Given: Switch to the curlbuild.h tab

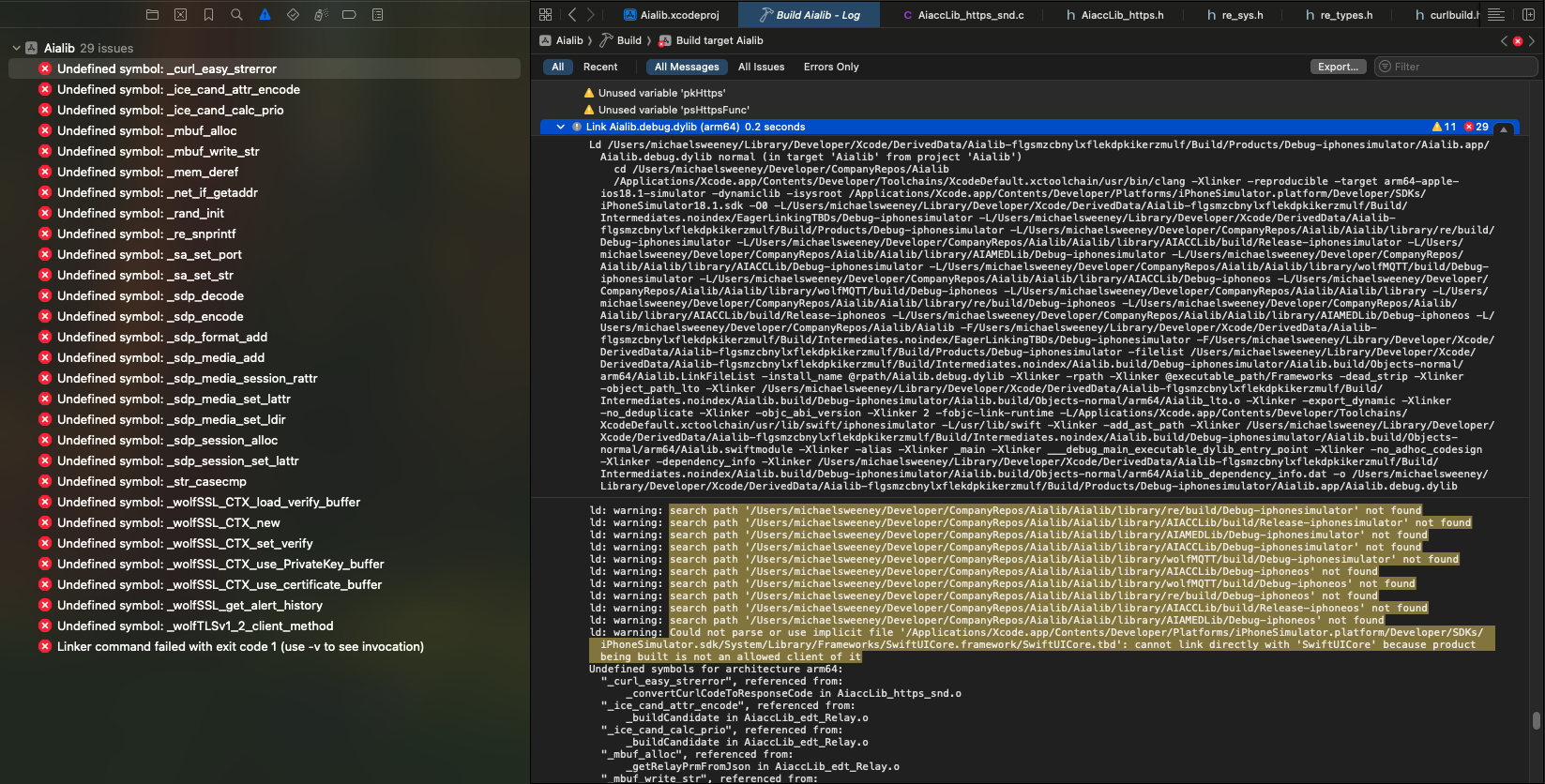Looking at the screenshot, I should click(x=1447, y=15).
